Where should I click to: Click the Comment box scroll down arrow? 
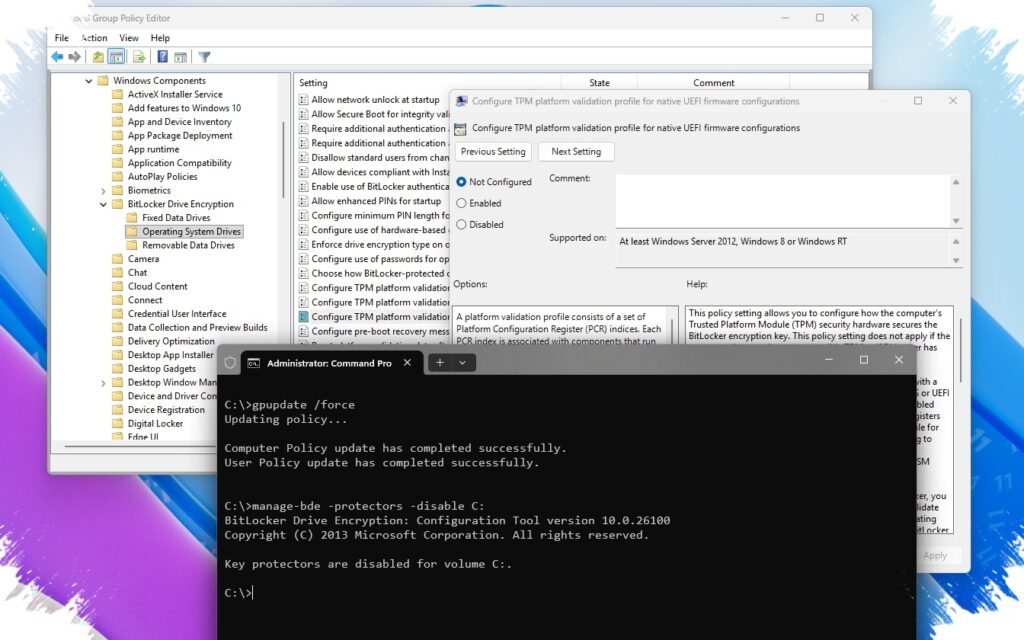(x=956, y=221)
